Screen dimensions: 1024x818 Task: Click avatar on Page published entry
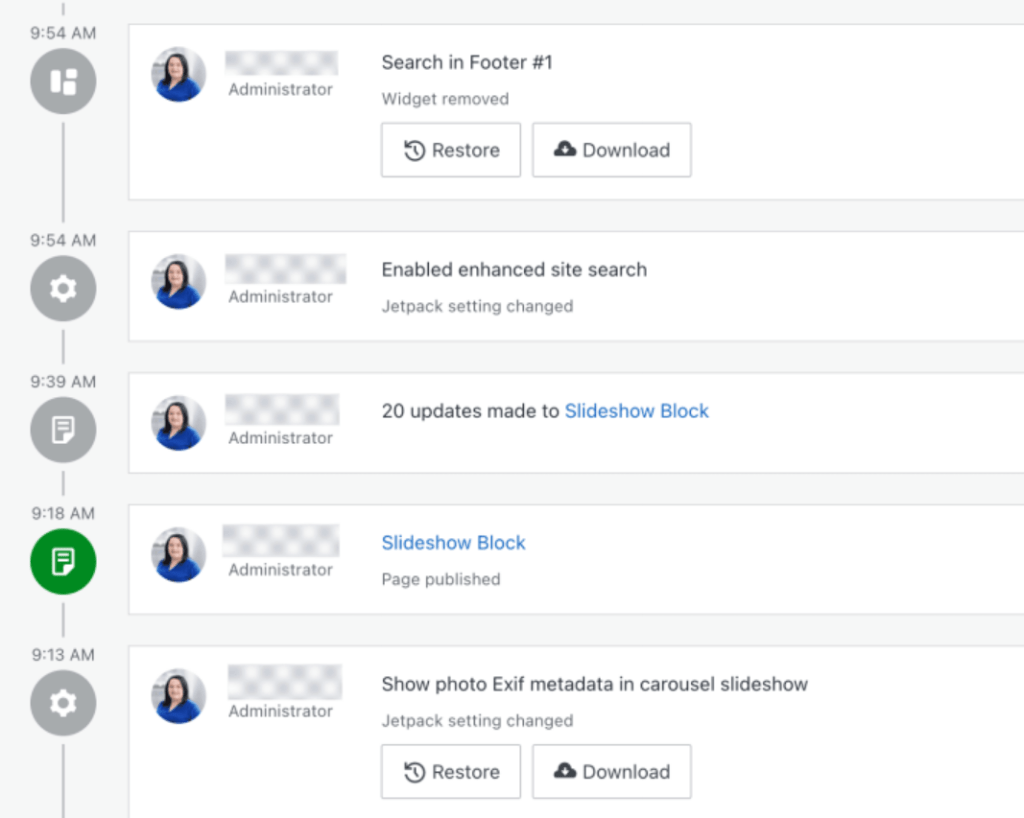179,555
